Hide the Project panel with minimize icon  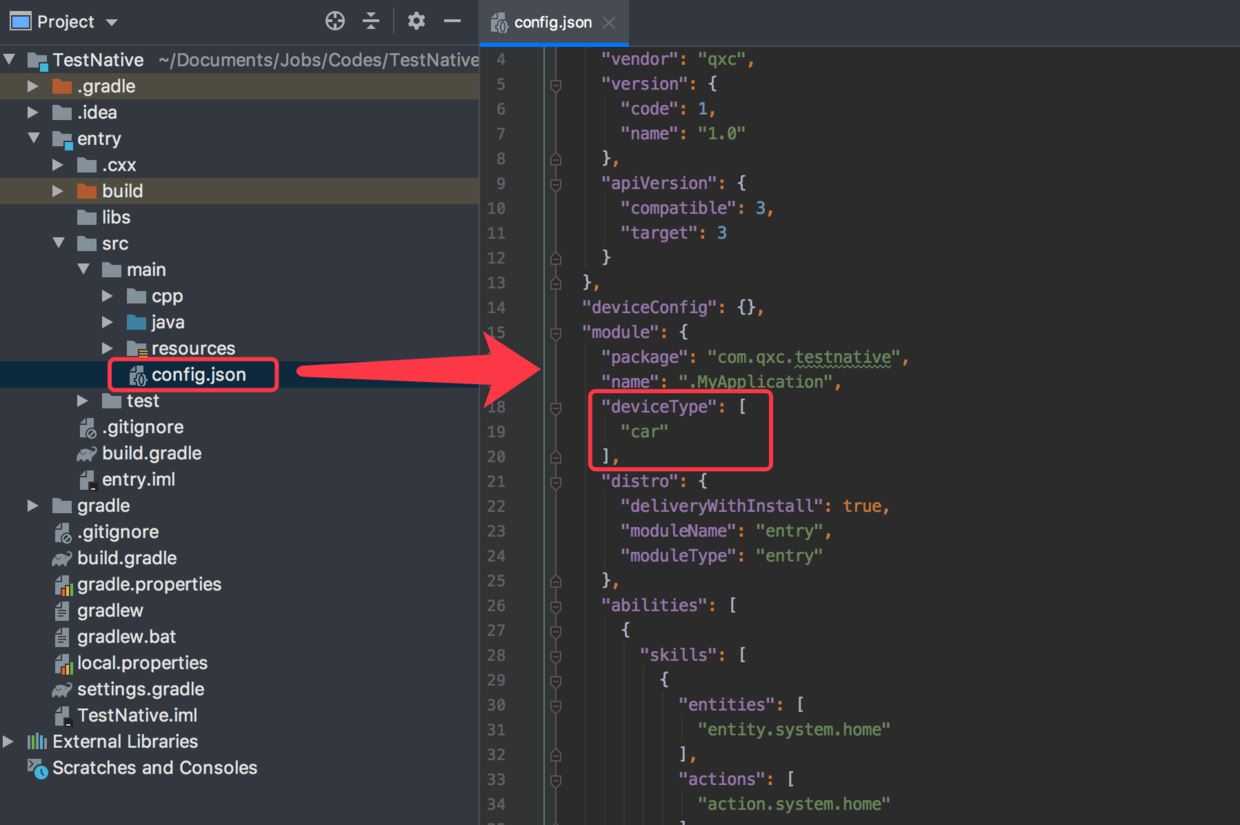[x=452, y=21]
